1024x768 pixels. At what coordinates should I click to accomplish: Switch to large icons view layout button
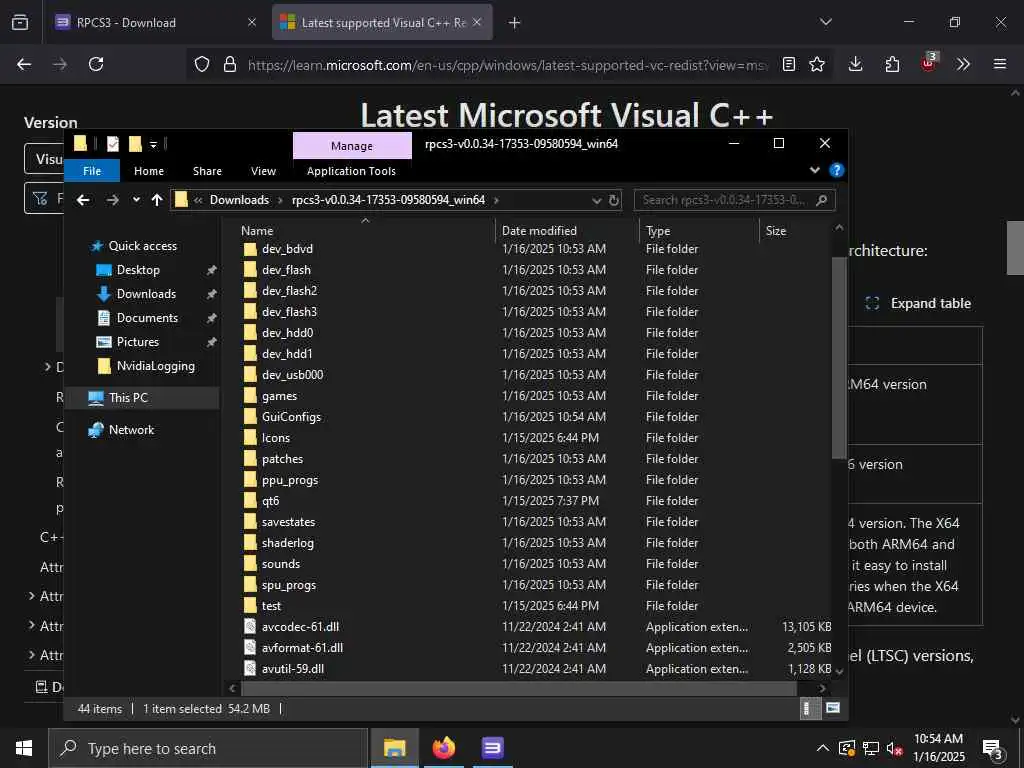coord(832,708)
